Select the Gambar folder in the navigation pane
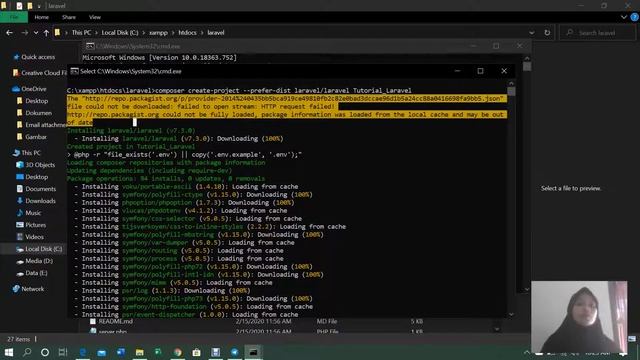This screenshot has width=640, height=360. [32, 137]
